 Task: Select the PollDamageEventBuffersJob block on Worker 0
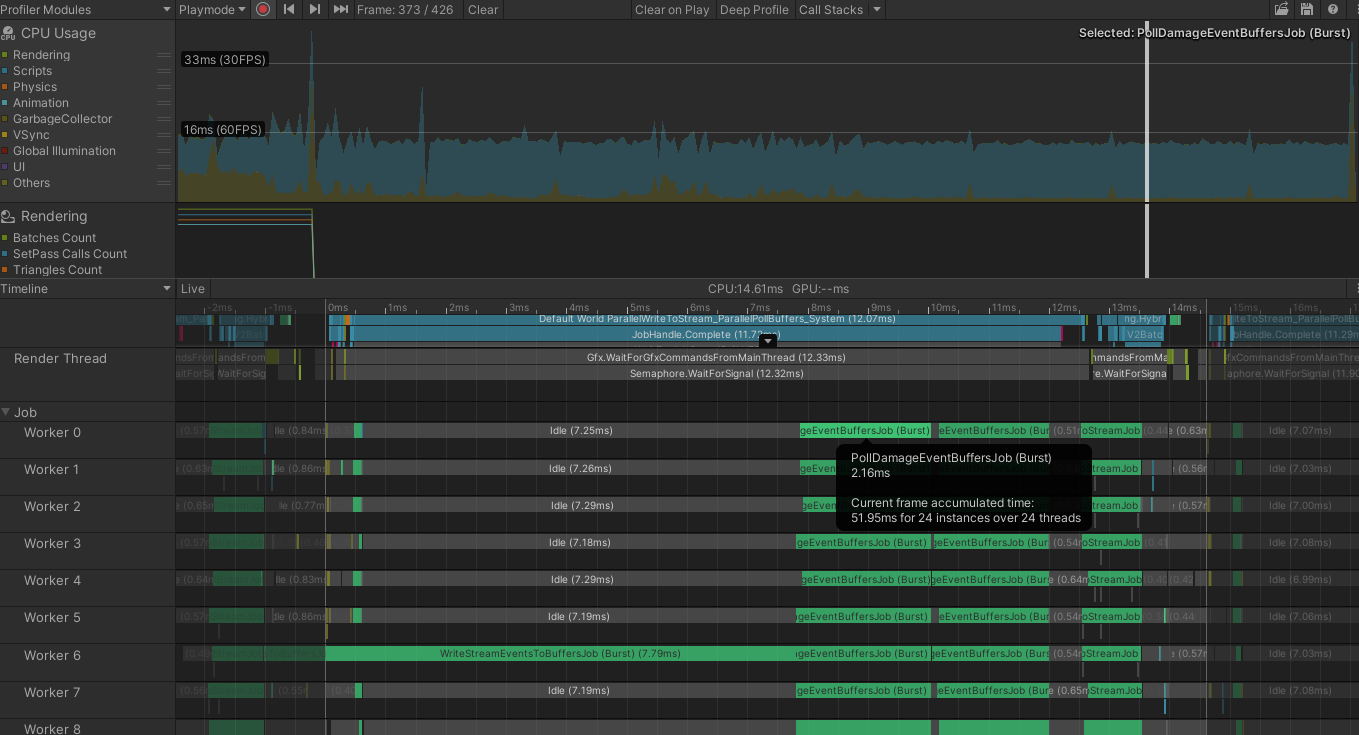[863, 430]
